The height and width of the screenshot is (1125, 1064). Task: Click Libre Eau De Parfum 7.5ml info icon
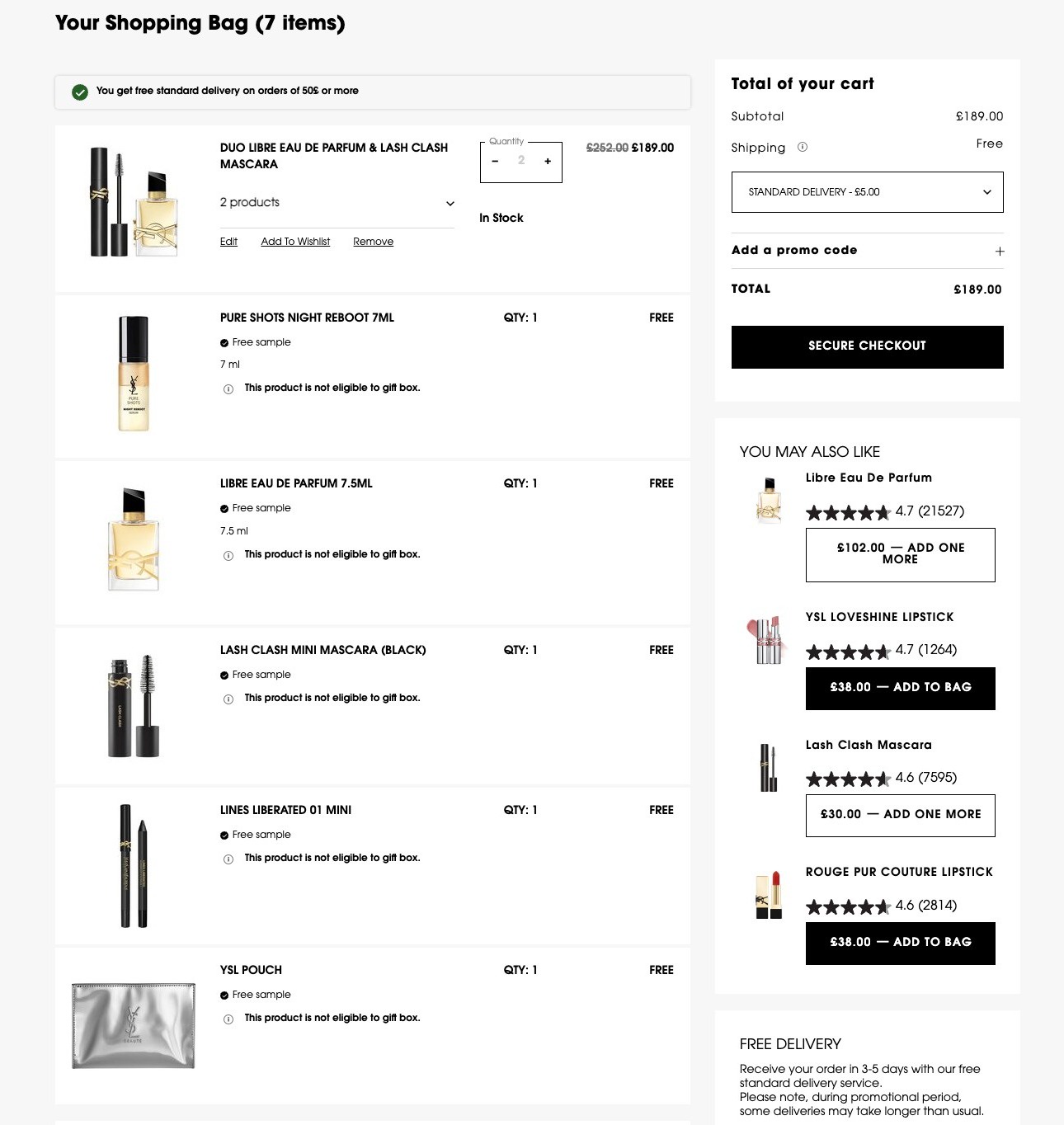click(x=228, y=555)
